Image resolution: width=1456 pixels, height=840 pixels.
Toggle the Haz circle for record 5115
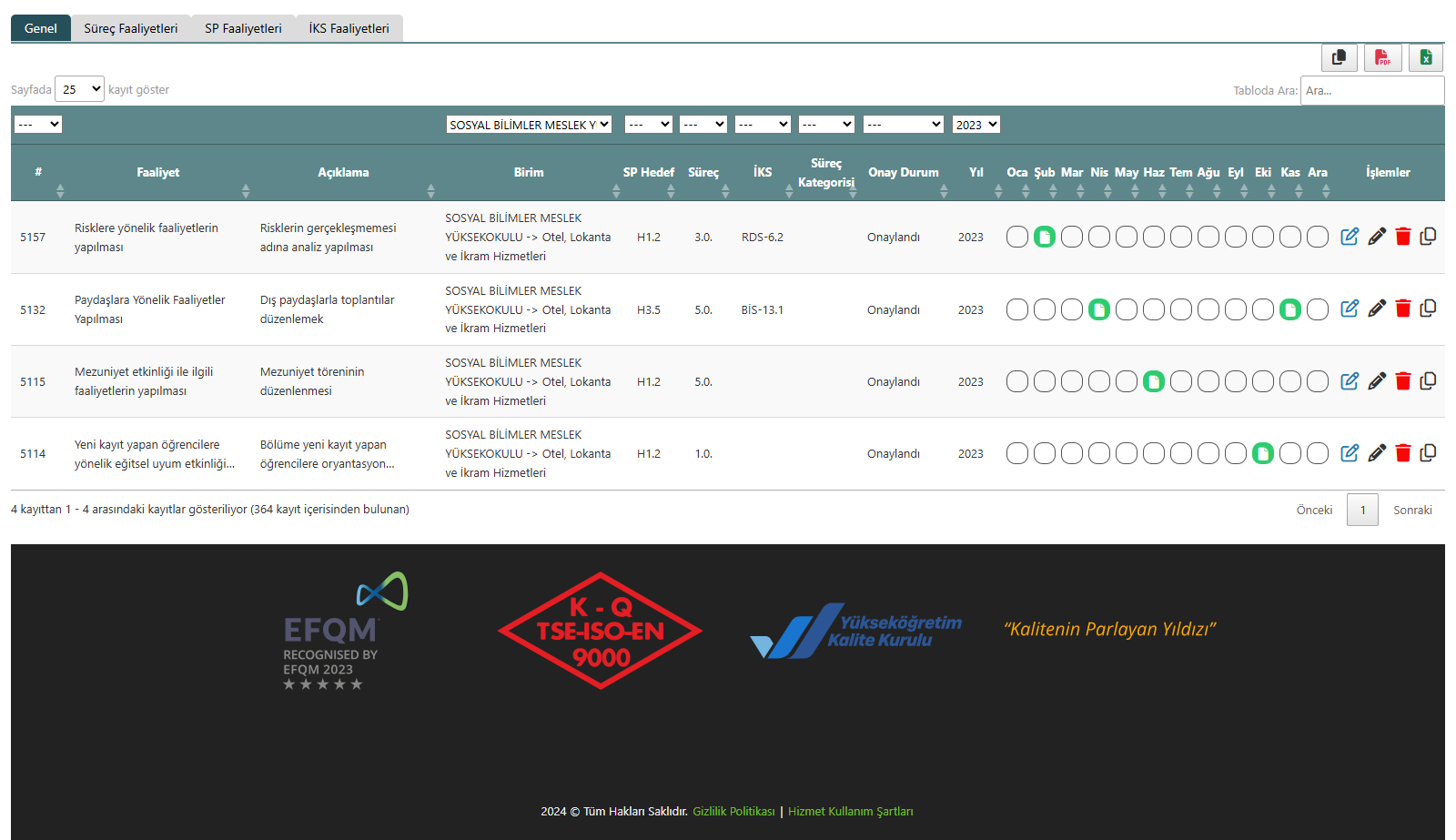(x=1154, y=381)
